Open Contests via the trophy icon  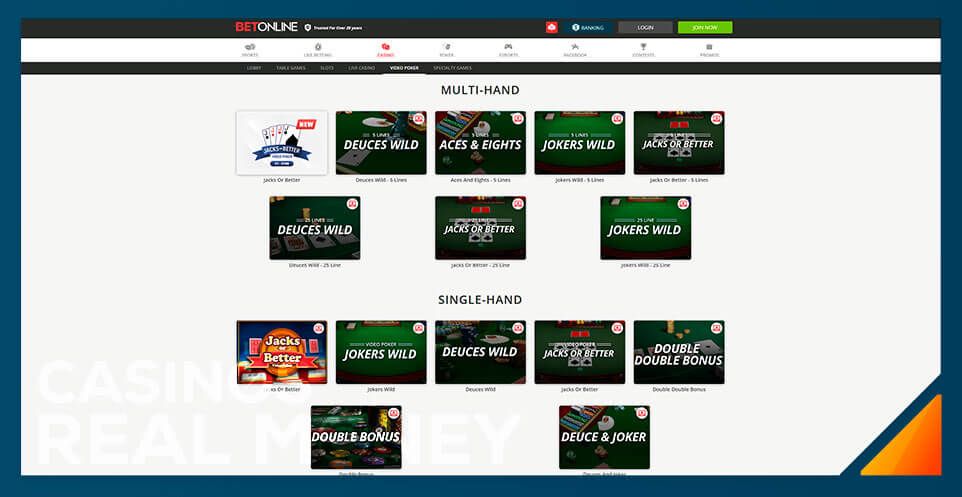(643, 47)
